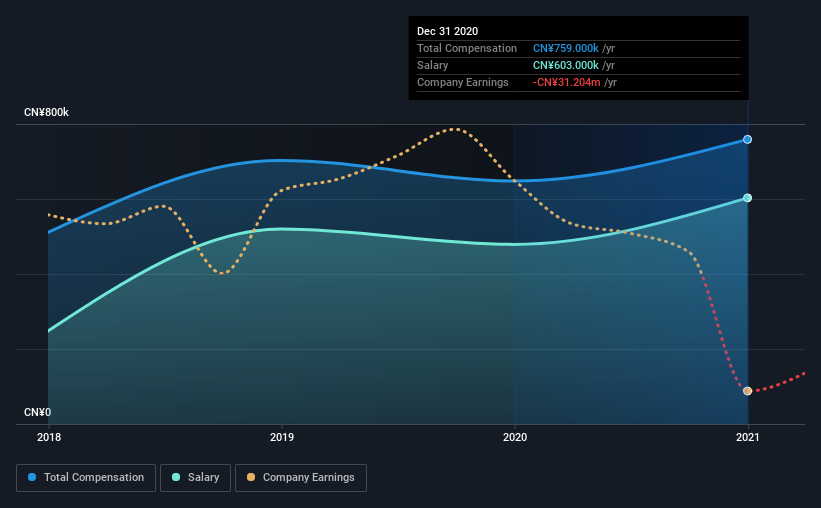The width and height of the screenshot is (821, 508).
Task: Select the Salary data point at 2021
Action: pyautogui.click(x=747, y=198)
